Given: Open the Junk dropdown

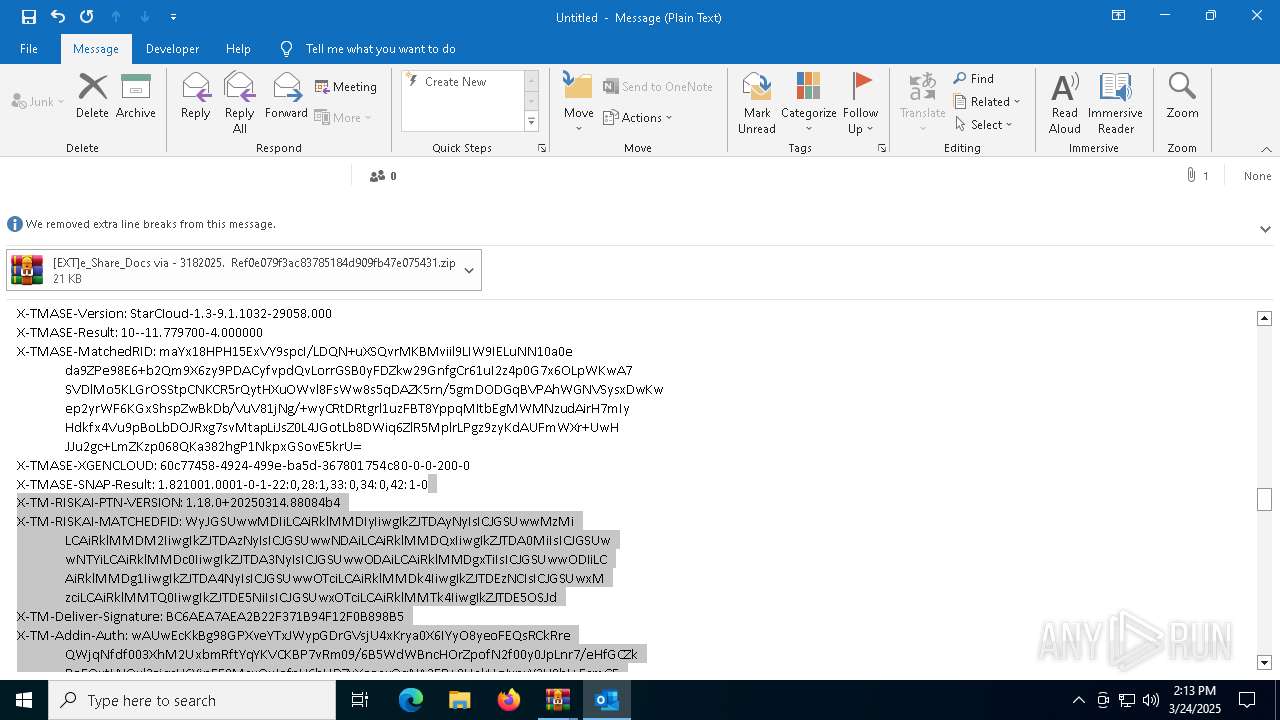Looking at the screenshot, I should pos(38,101).
